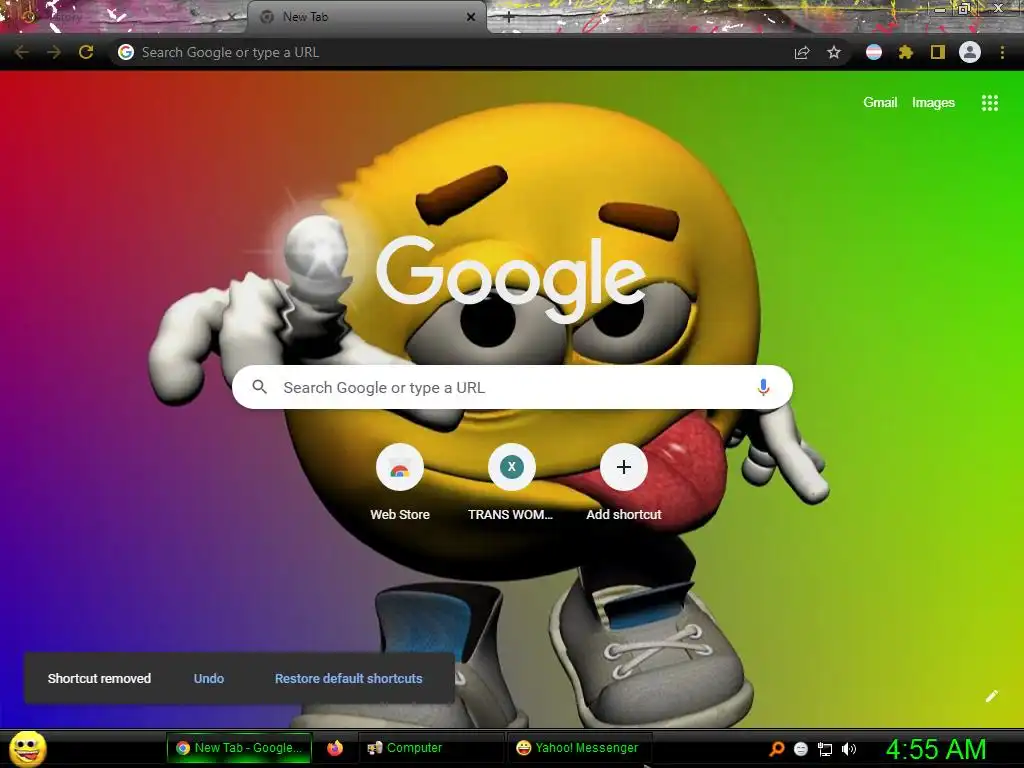This screenshot has width=1024, height=768.
Task: Bookmark this tab with the star icon
Action: click(834, 52)
